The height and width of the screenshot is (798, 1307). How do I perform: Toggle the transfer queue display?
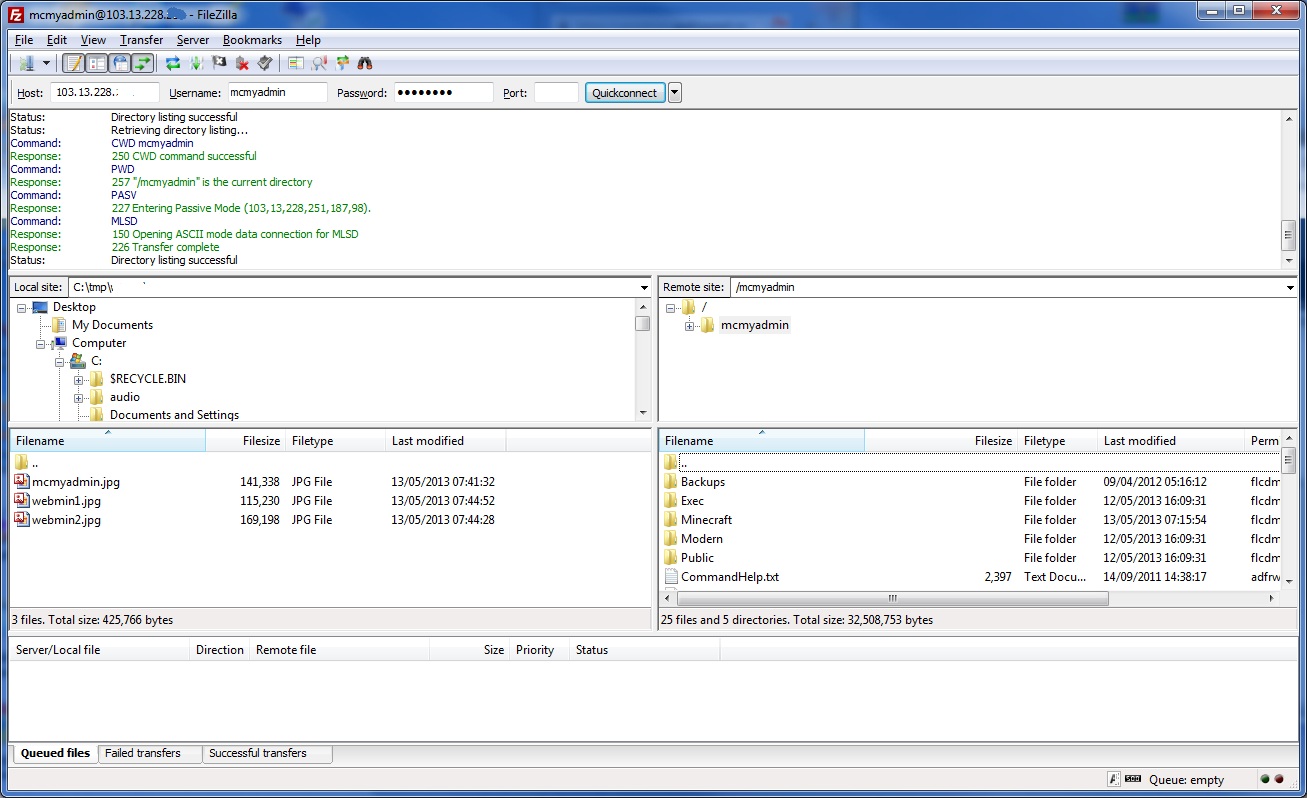143,63
